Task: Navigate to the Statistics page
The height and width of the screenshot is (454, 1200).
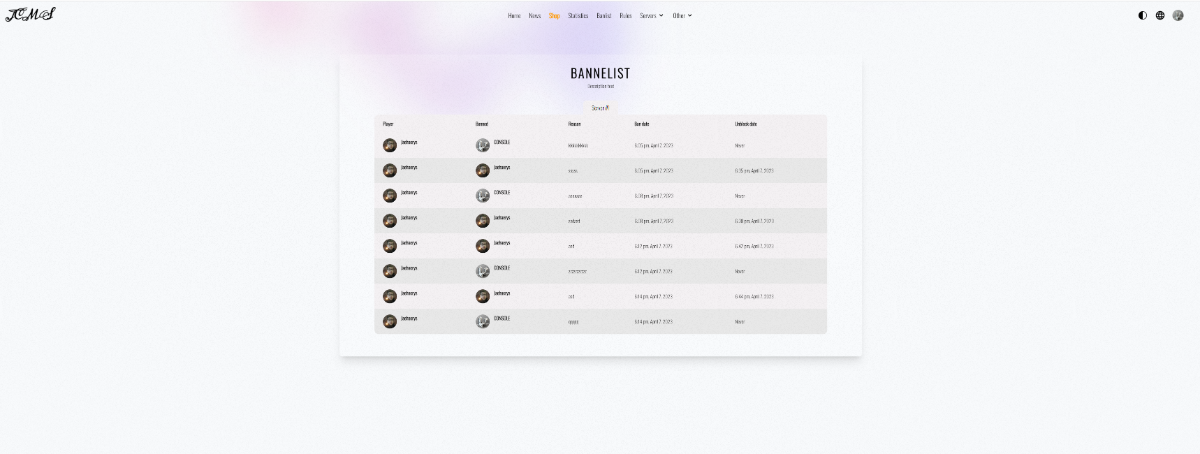Action: point(578,16)
